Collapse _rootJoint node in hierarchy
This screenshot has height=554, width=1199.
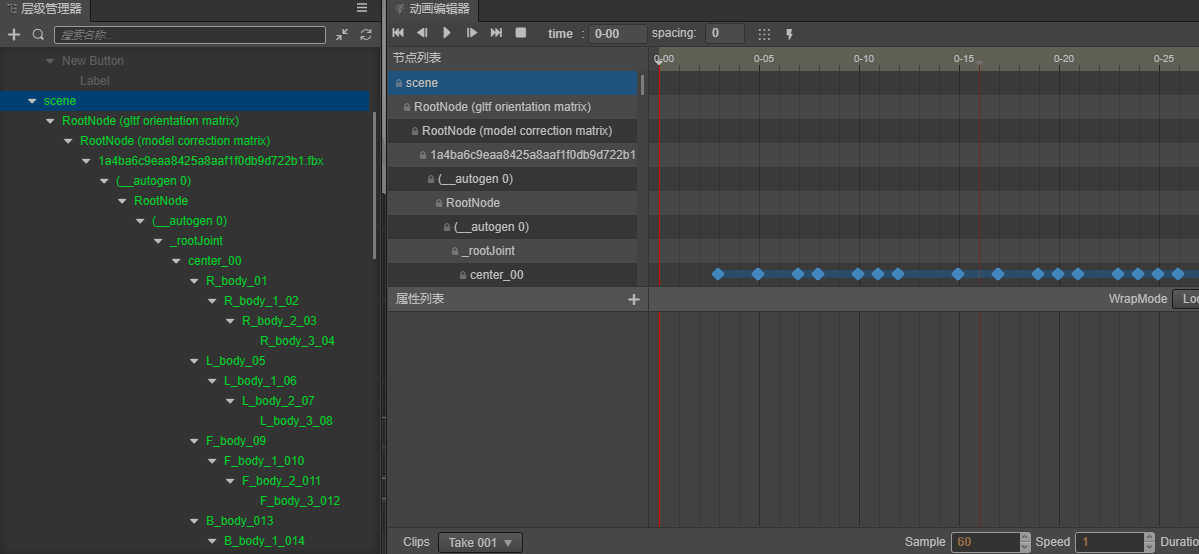(x=158, y=241)
